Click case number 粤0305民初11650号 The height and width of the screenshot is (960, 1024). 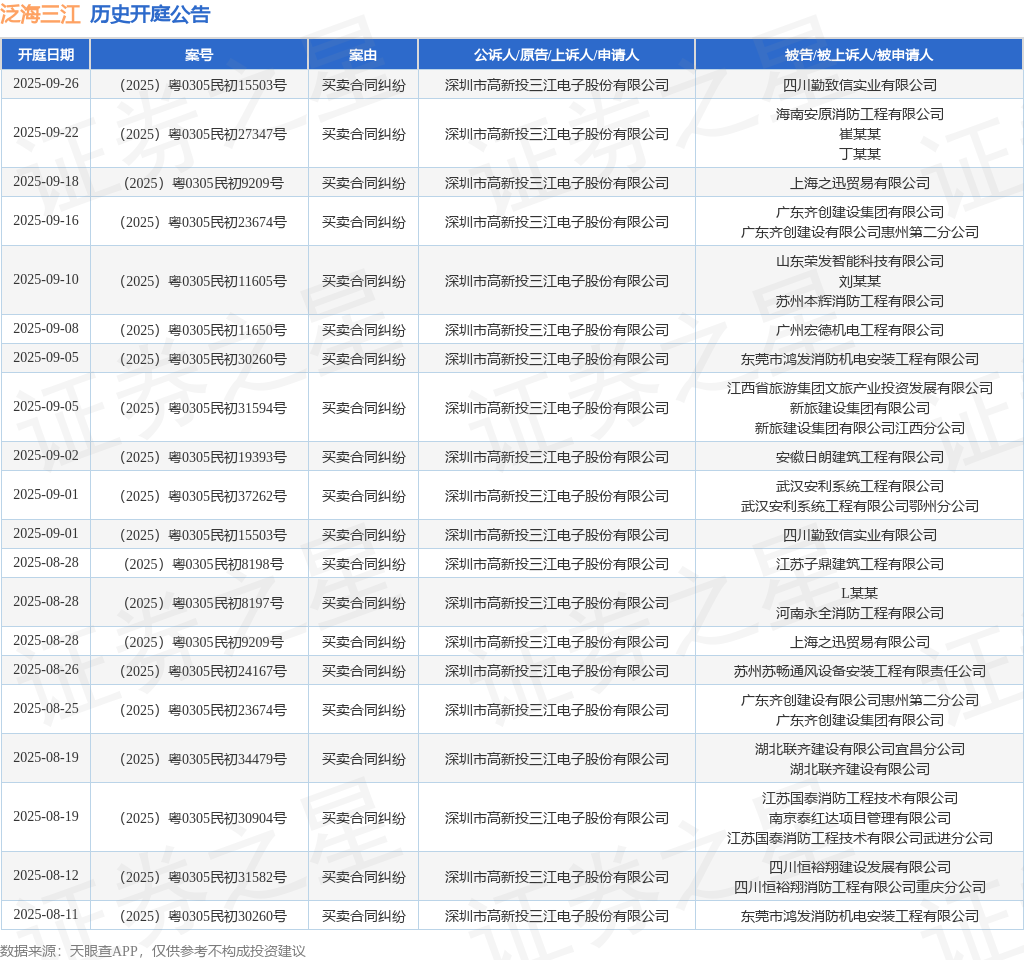[203, 330]
